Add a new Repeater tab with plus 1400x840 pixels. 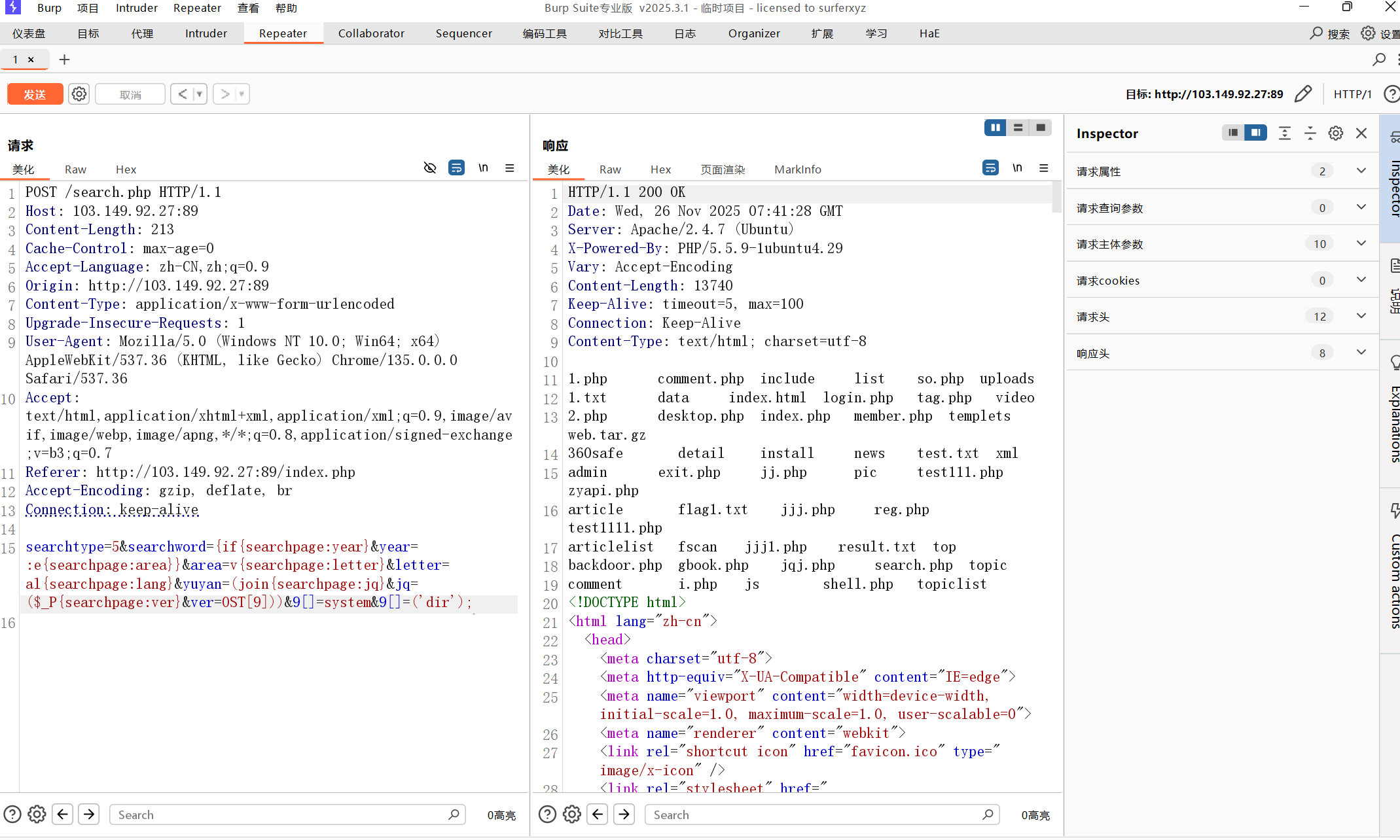click(x=64, y=60)
